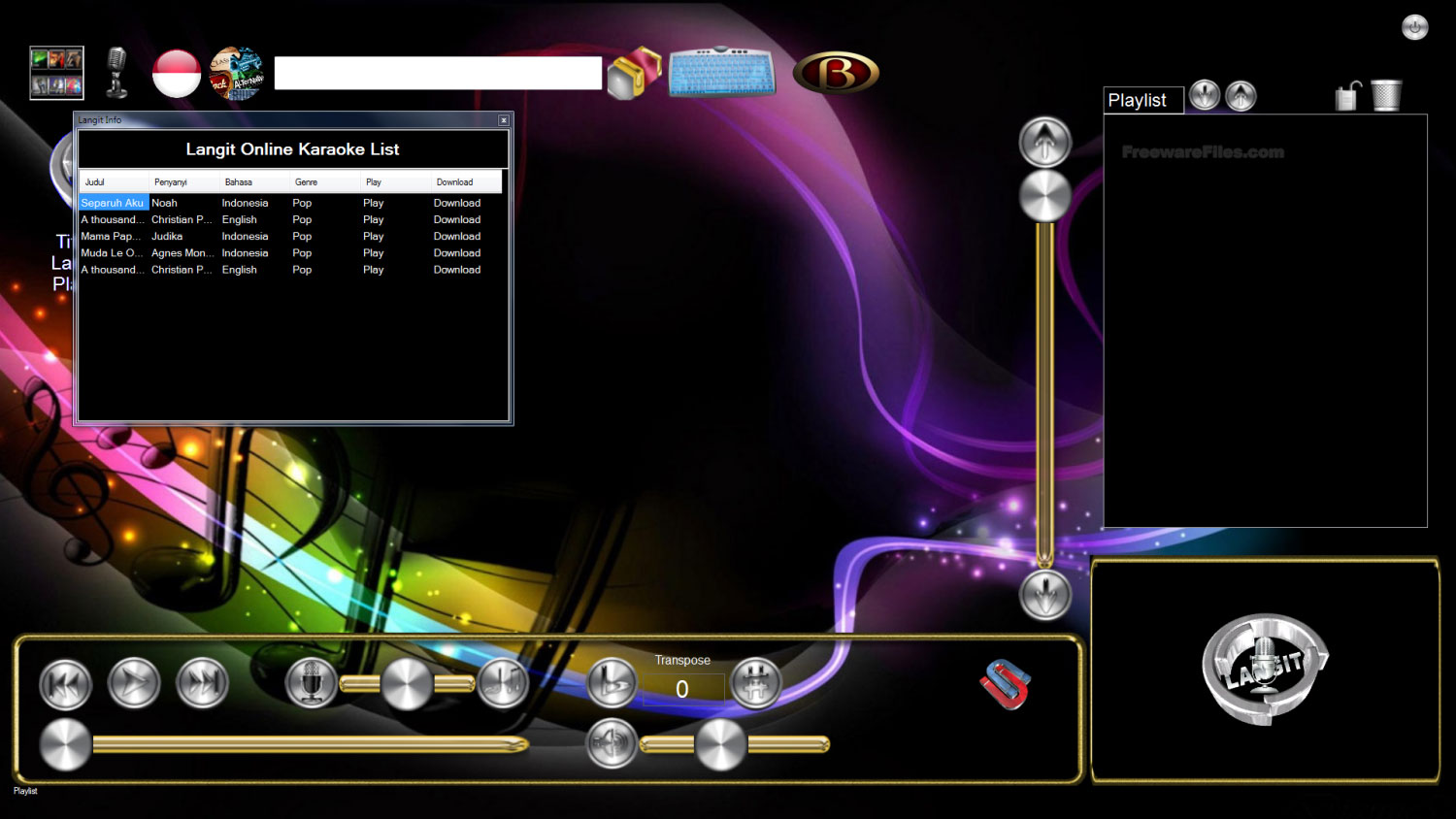Image resolution: width=1456 pixels, height=819 pixels.
Task: Click the music note button in player bar
Action: coord(503,683)
